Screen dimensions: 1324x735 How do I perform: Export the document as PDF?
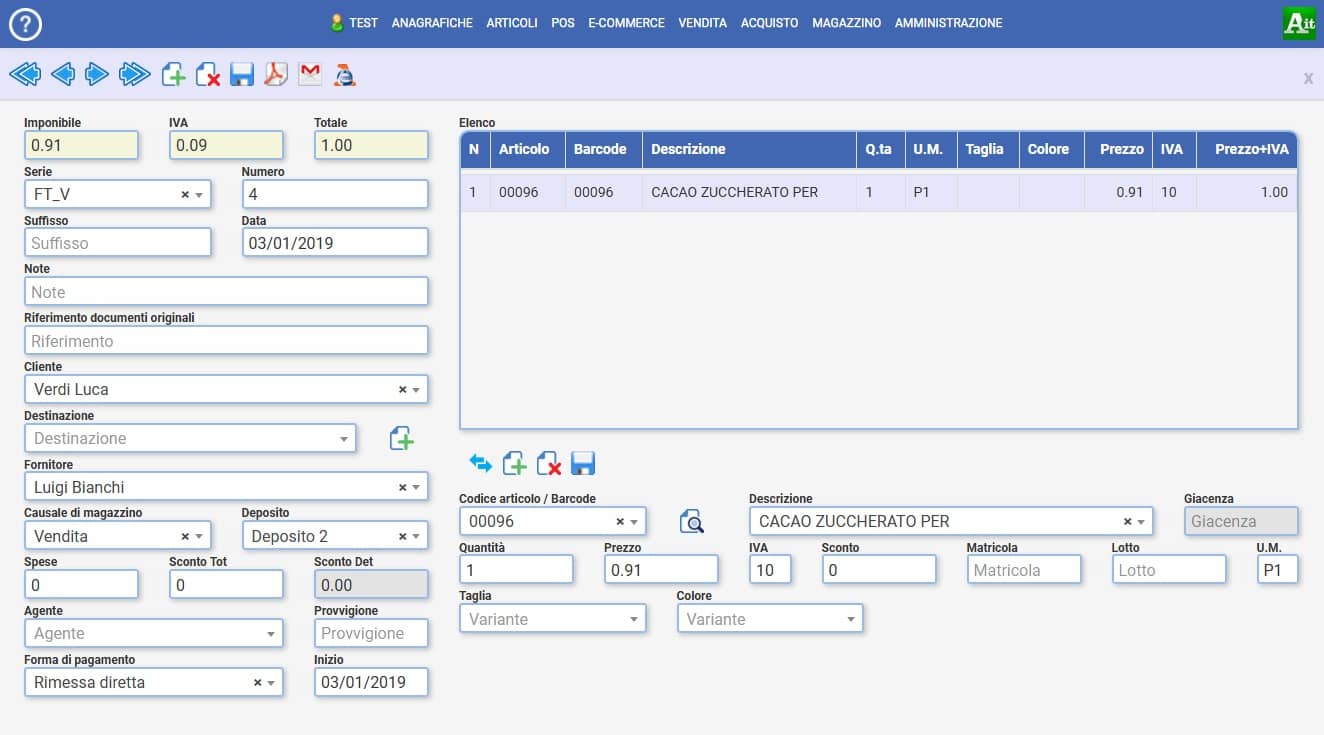tap(276, 74)
